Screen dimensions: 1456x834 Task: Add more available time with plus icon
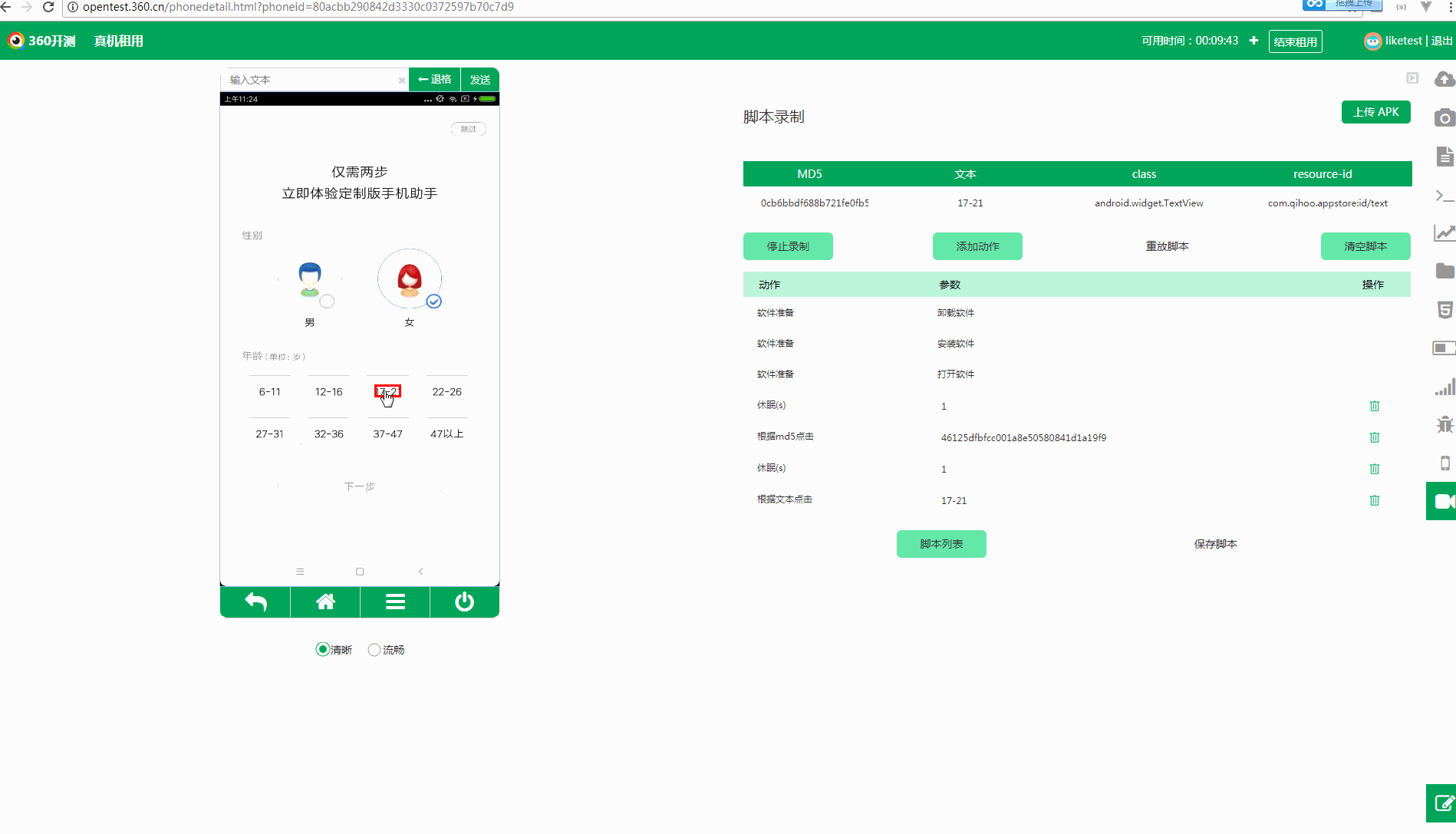click(x=1253, y=41)
